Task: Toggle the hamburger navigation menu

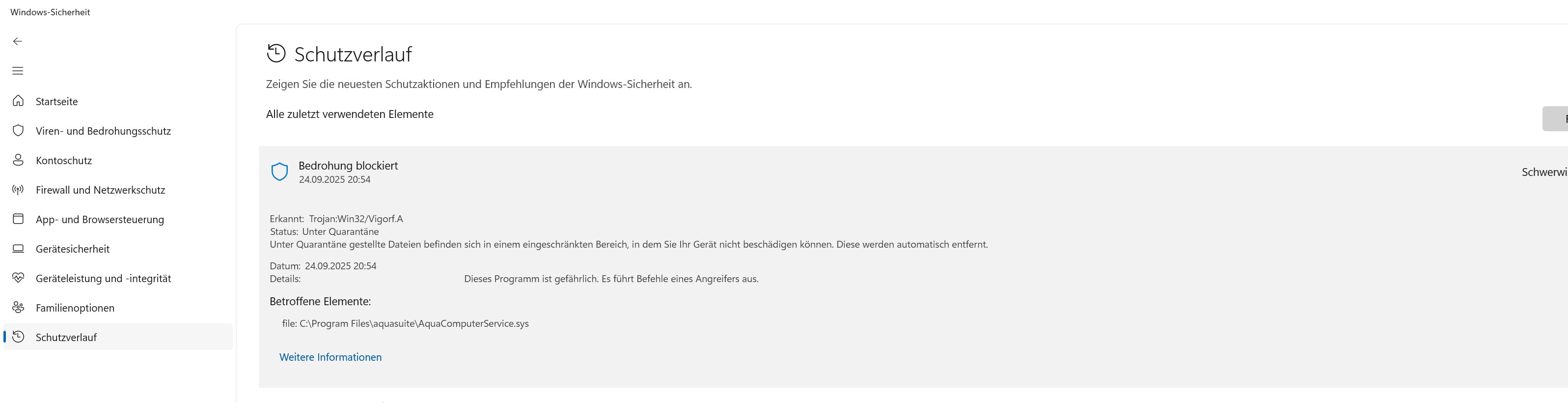Action: coord(18,71)
